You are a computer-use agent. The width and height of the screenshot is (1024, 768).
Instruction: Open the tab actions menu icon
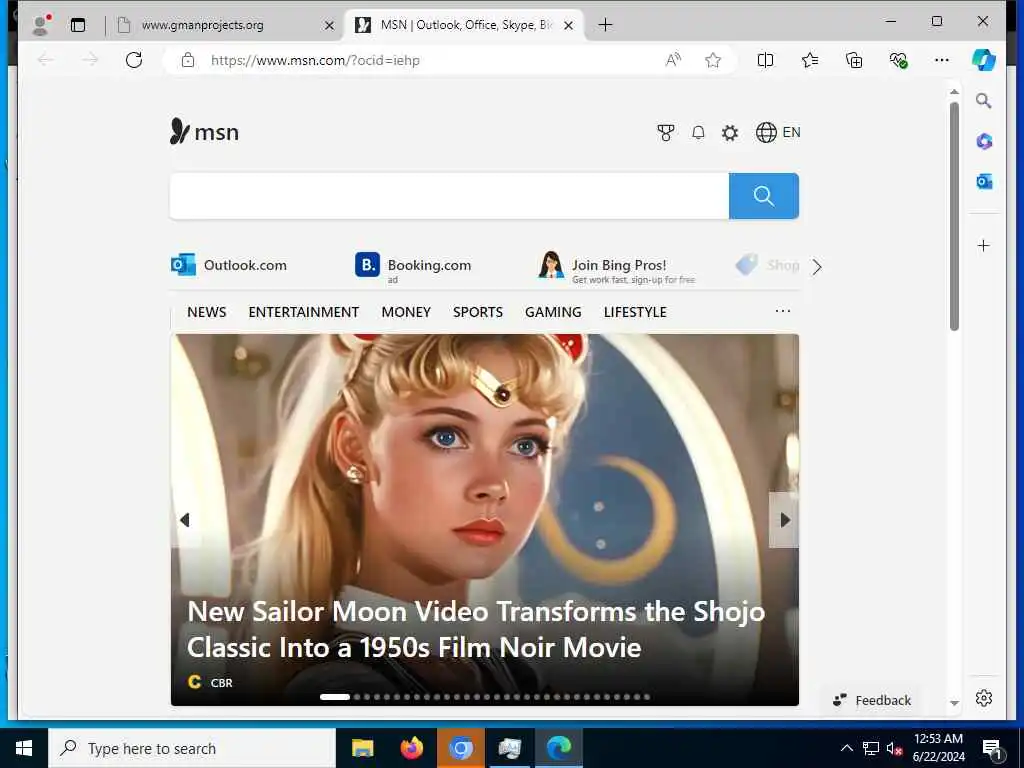click(78, 25)
